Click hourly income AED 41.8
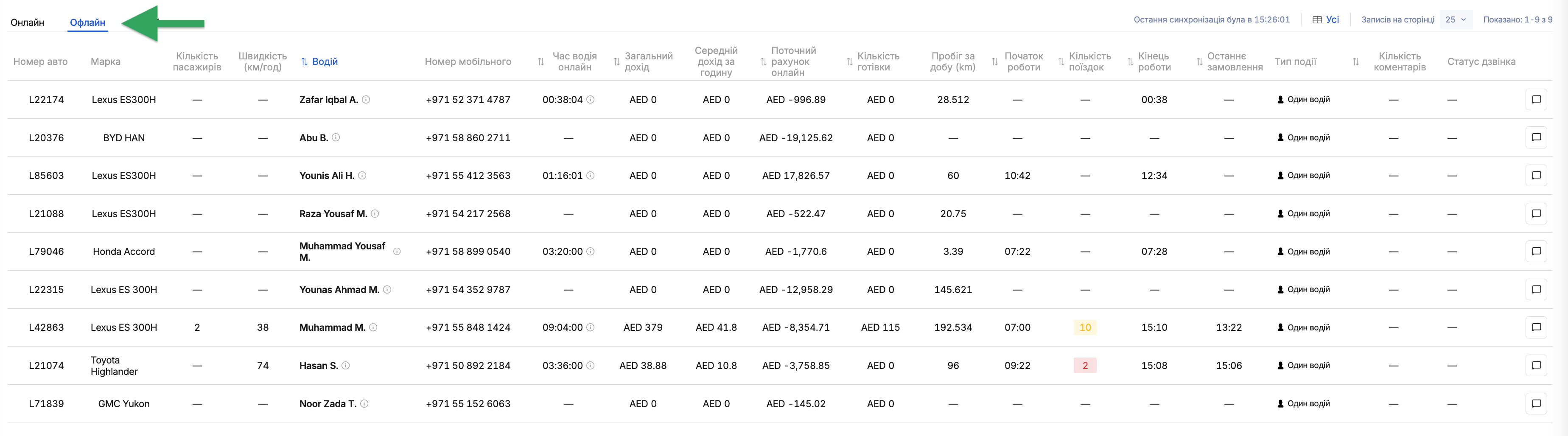The image size is (1568, 436). click(x=716, y=327)
